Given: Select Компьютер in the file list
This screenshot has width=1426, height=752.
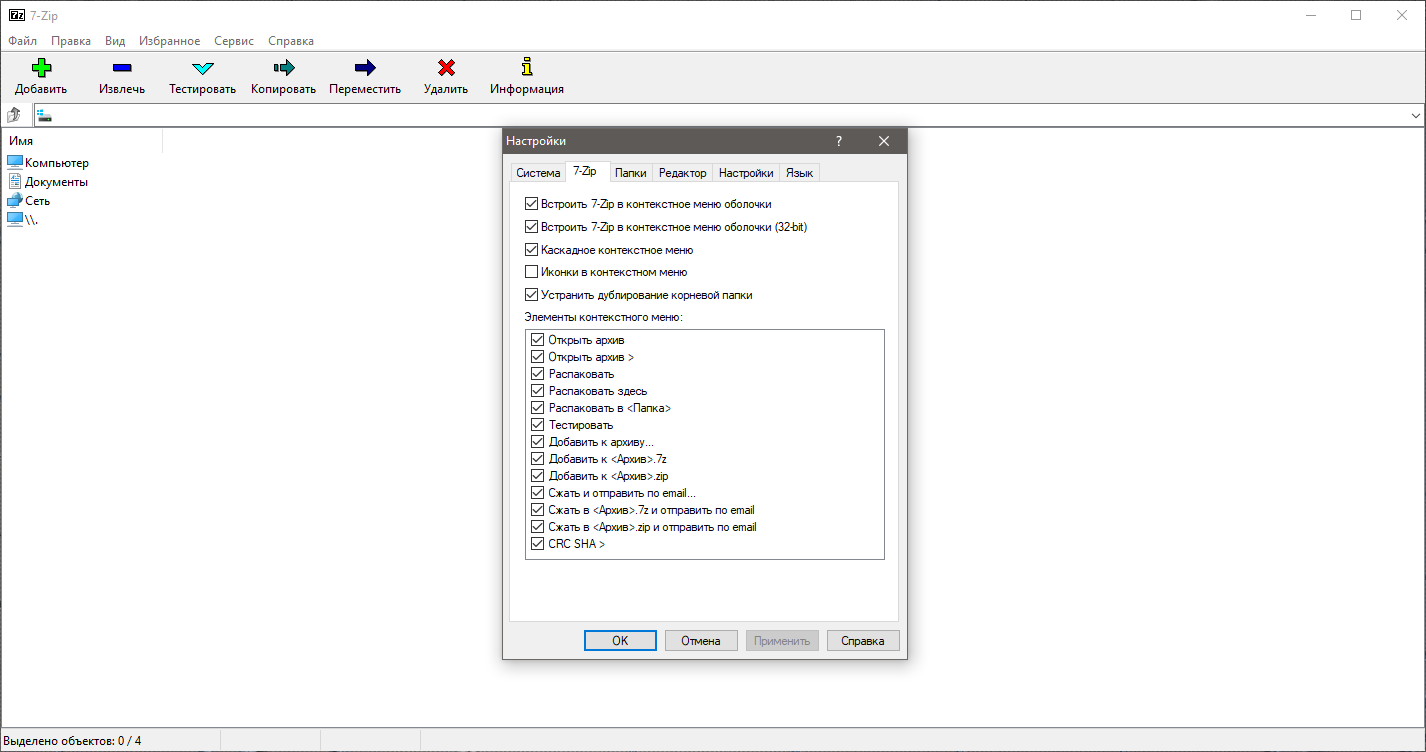Looking at the screenshot, I should click(x=56, y=163).
